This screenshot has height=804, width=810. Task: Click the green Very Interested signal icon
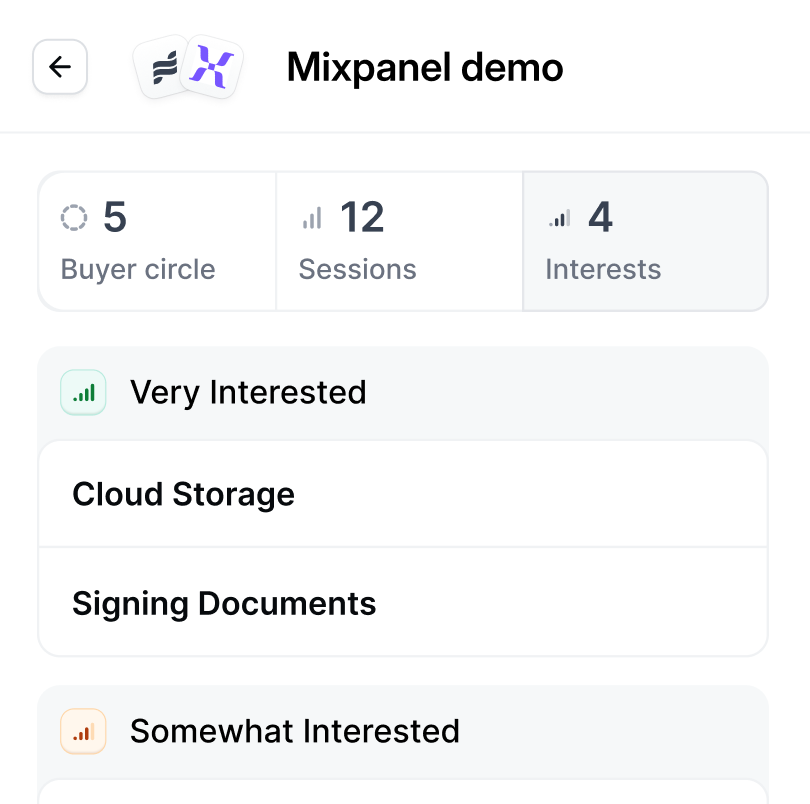(83, 392)
